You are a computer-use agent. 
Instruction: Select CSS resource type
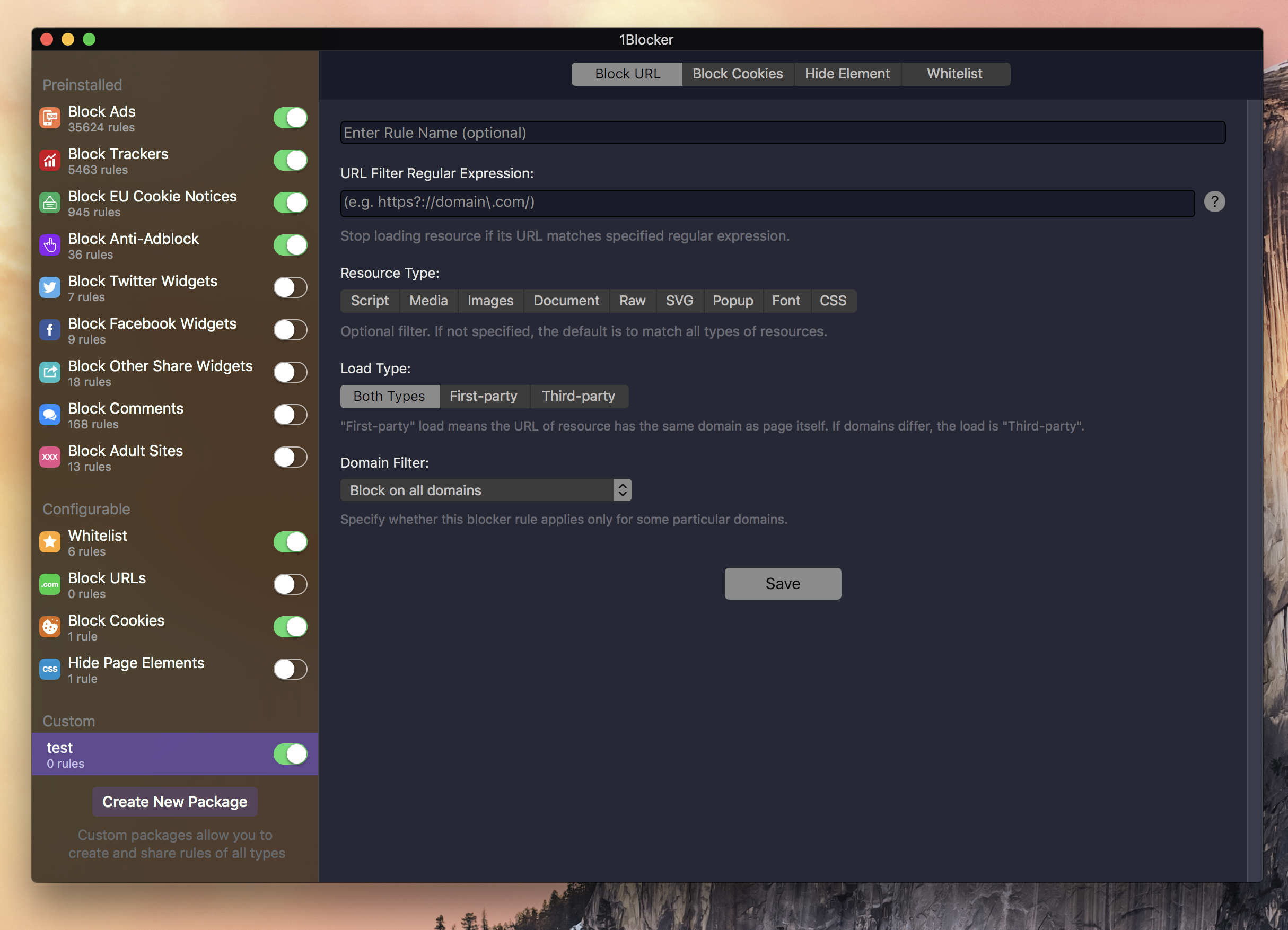[833, 301]
